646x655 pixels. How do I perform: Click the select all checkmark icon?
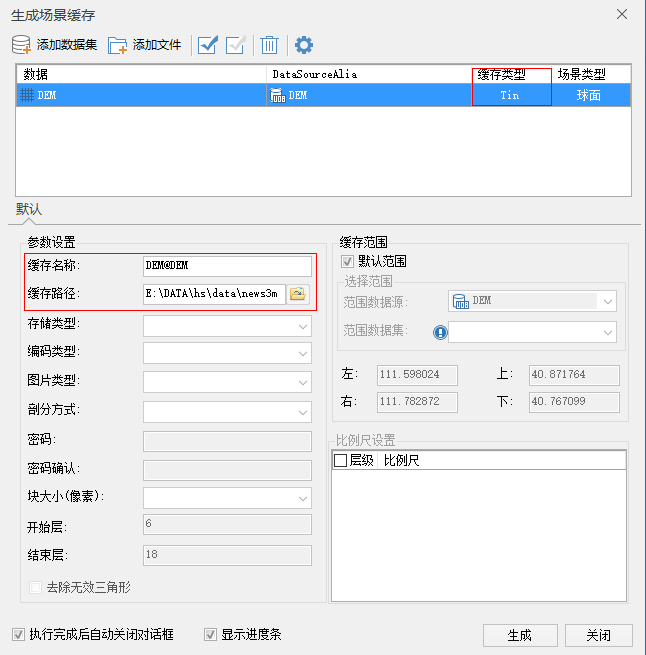pyautogui.click(x=208, y=45)
